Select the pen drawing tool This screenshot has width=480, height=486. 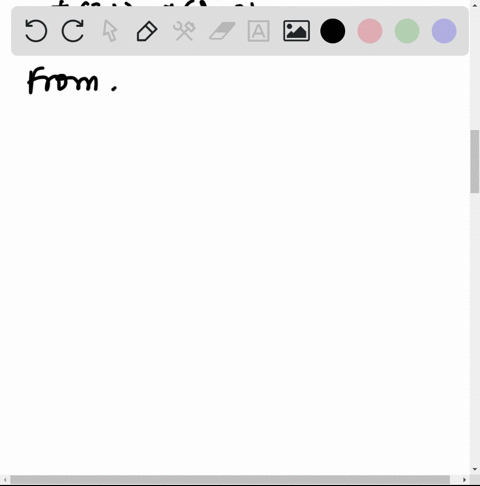[x=147, y=31]
